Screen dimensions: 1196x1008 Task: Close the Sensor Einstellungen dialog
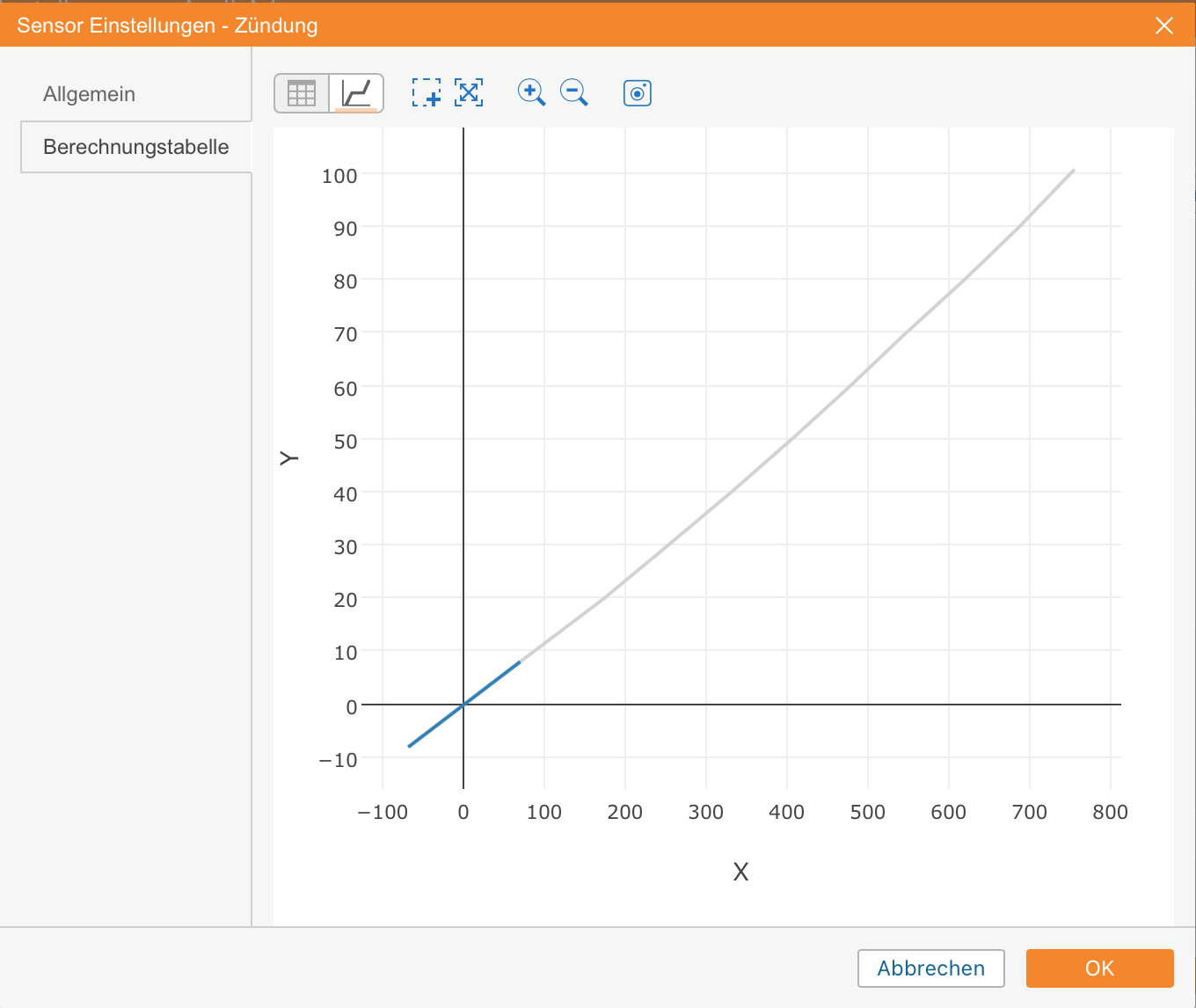1164,26
